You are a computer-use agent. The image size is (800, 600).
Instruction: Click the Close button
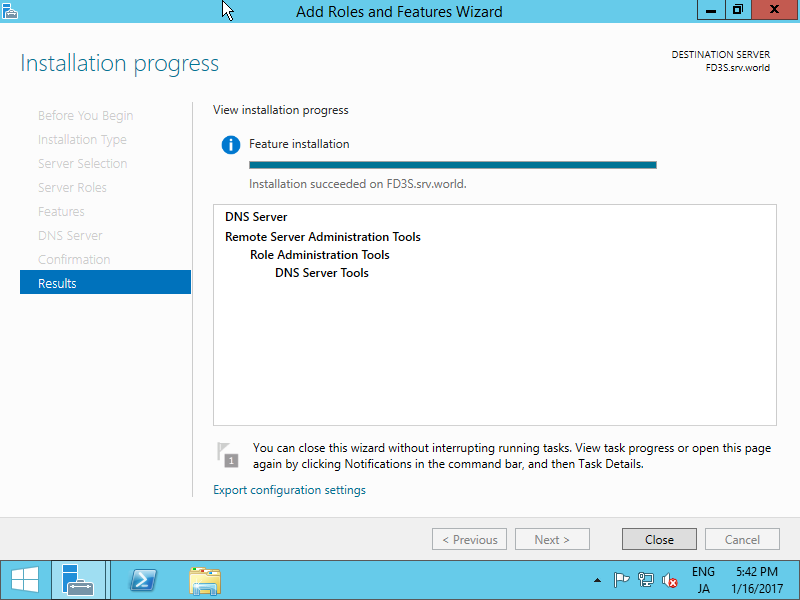pos(659,539)
